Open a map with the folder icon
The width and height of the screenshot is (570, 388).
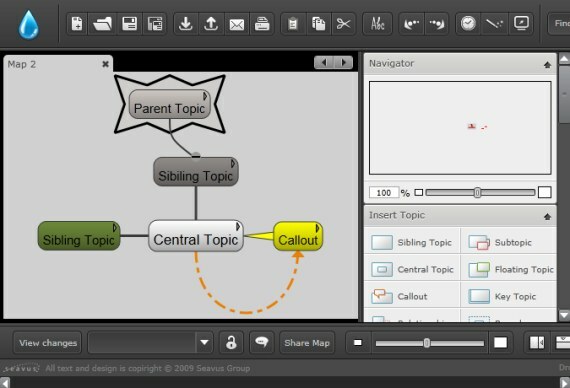(x=103, y=24)
